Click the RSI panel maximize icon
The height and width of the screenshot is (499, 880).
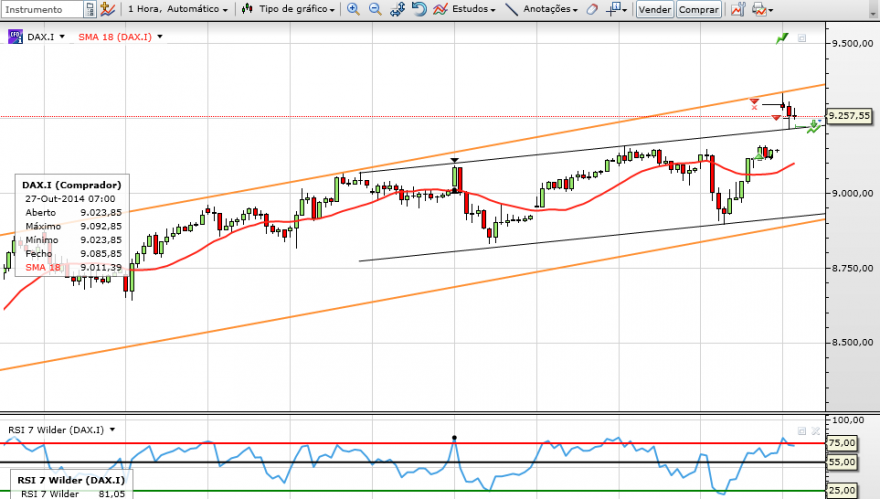801,431
